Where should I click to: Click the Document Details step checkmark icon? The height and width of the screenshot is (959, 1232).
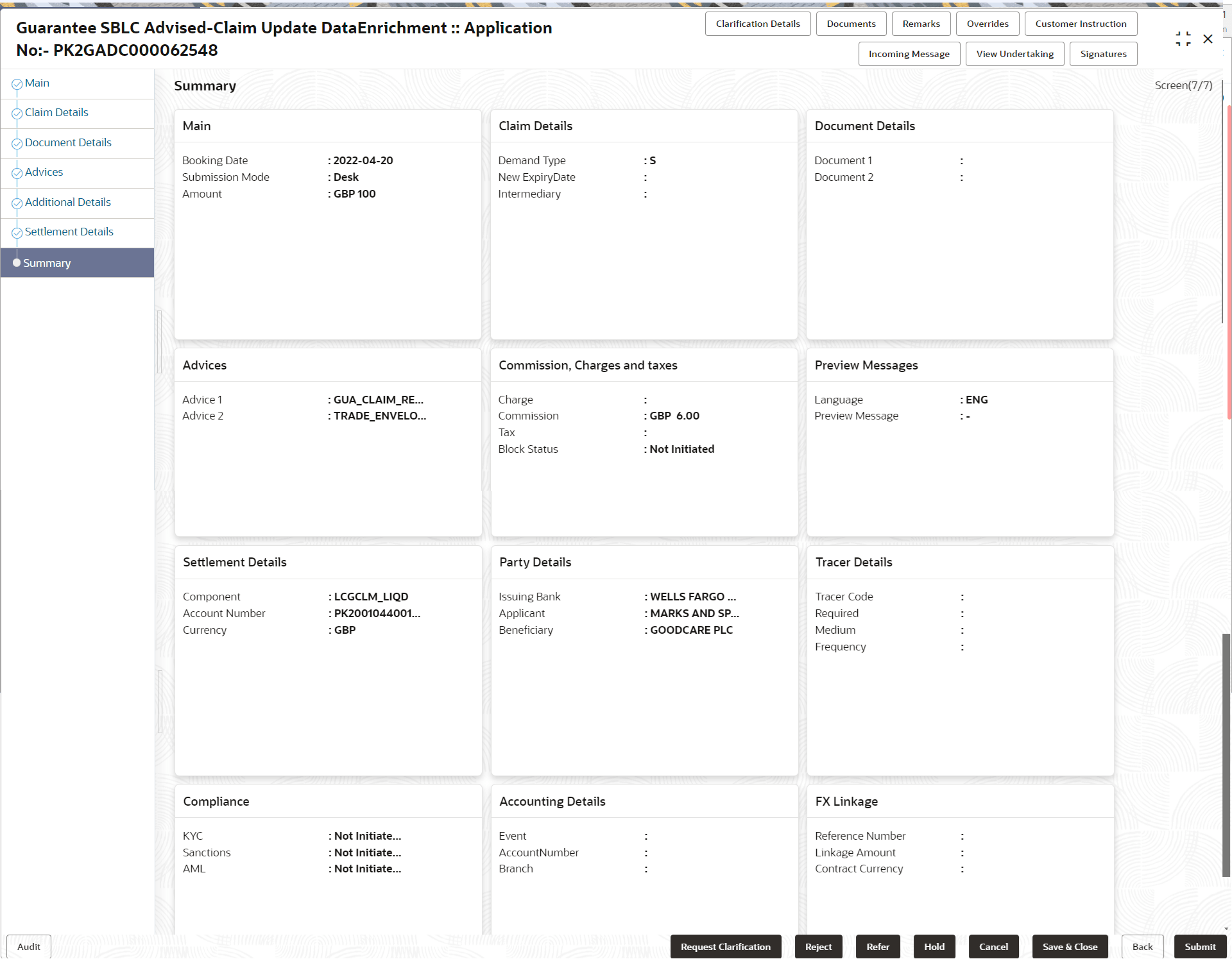pyautogui.click(x=17, y=144)
